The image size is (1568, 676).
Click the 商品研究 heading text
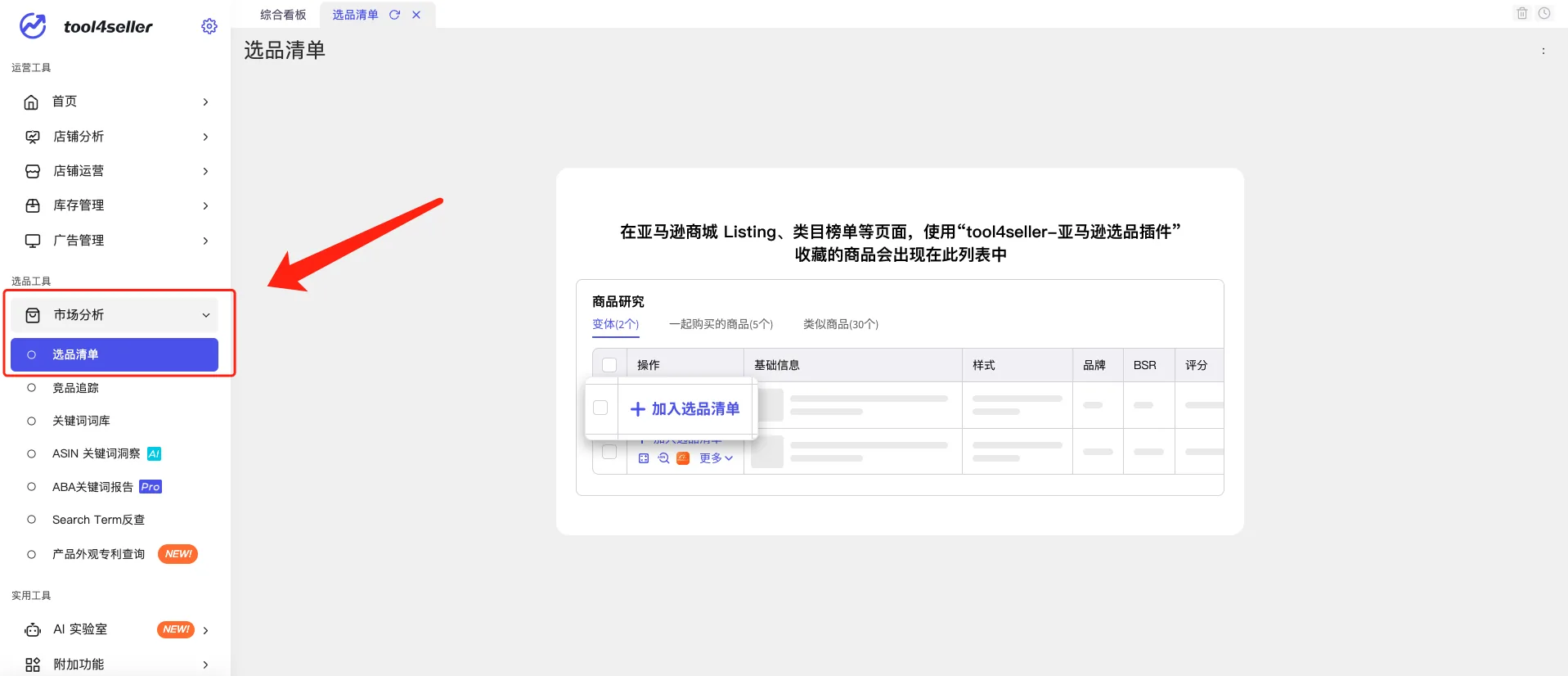618,301
